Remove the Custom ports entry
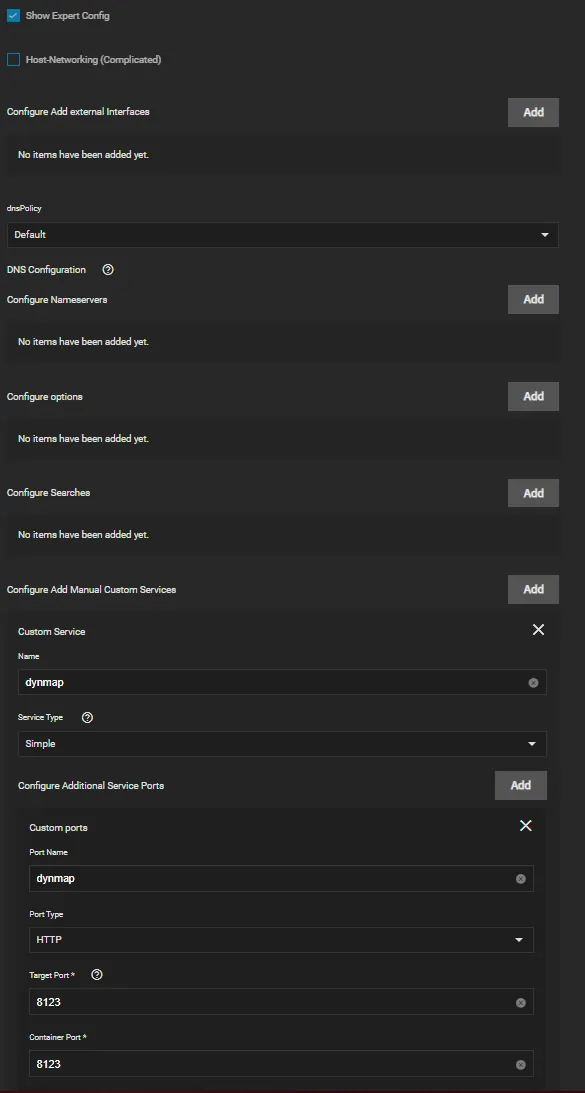The height and width of the screenshot is (1093, 585). coord(526,825)
